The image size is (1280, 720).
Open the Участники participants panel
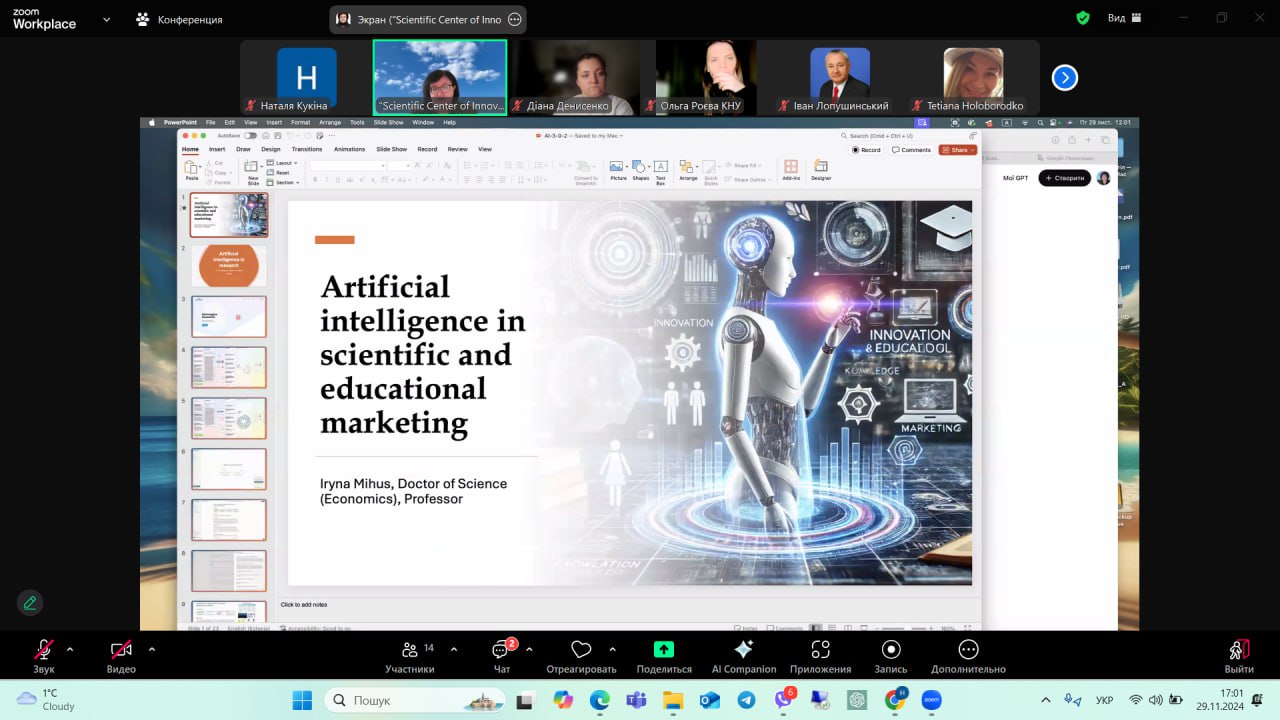(410, 650)
